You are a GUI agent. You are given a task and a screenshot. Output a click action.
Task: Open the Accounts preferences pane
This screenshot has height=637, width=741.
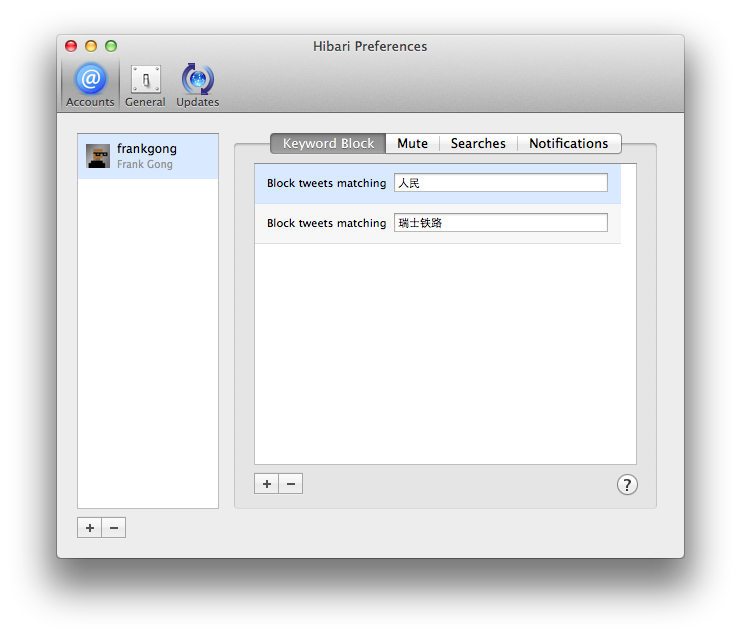(90, 85)
